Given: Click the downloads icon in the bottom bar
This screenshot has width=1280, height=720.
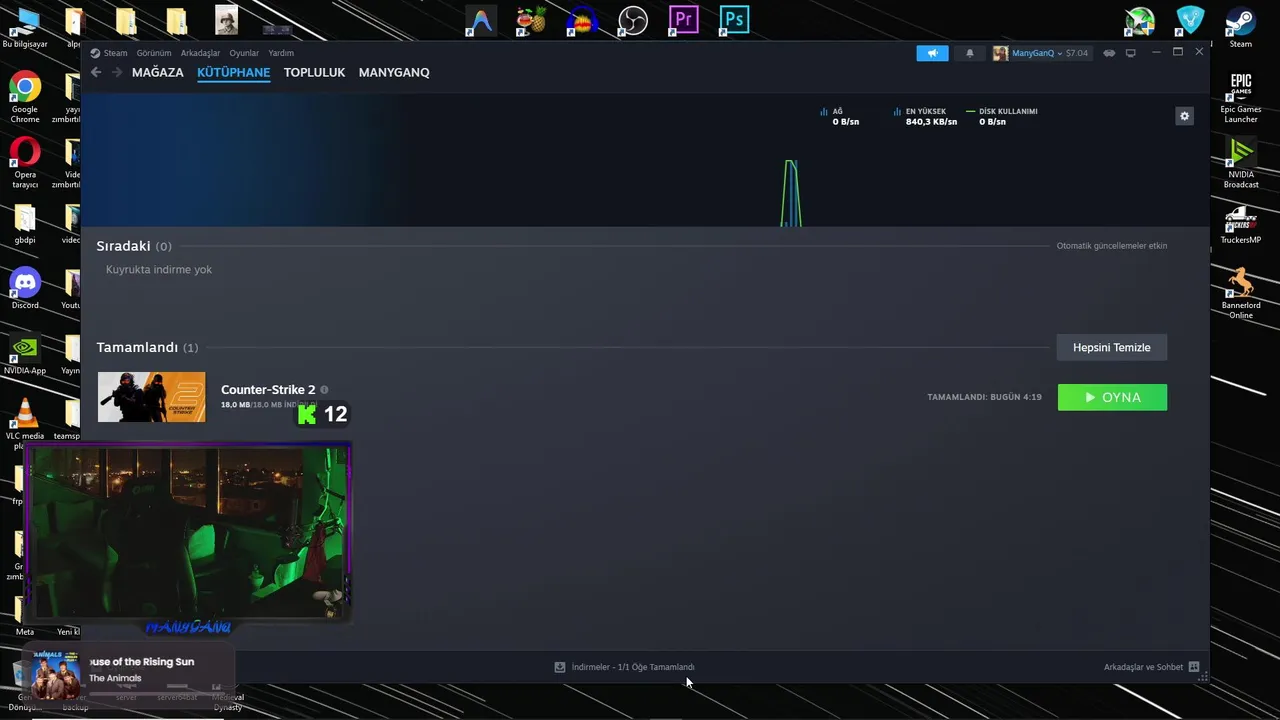Looking at the screenshot, I should point(560,667).
